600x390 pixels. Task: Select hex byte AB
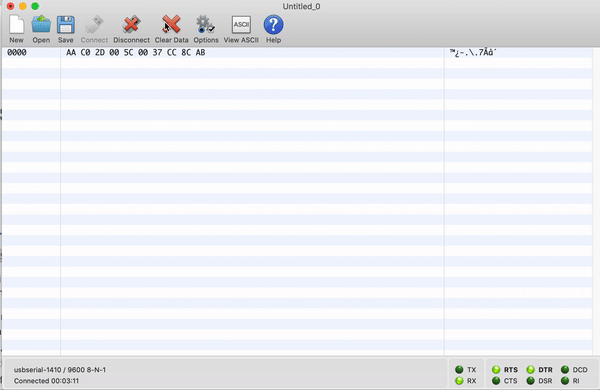tap(201, 52)
